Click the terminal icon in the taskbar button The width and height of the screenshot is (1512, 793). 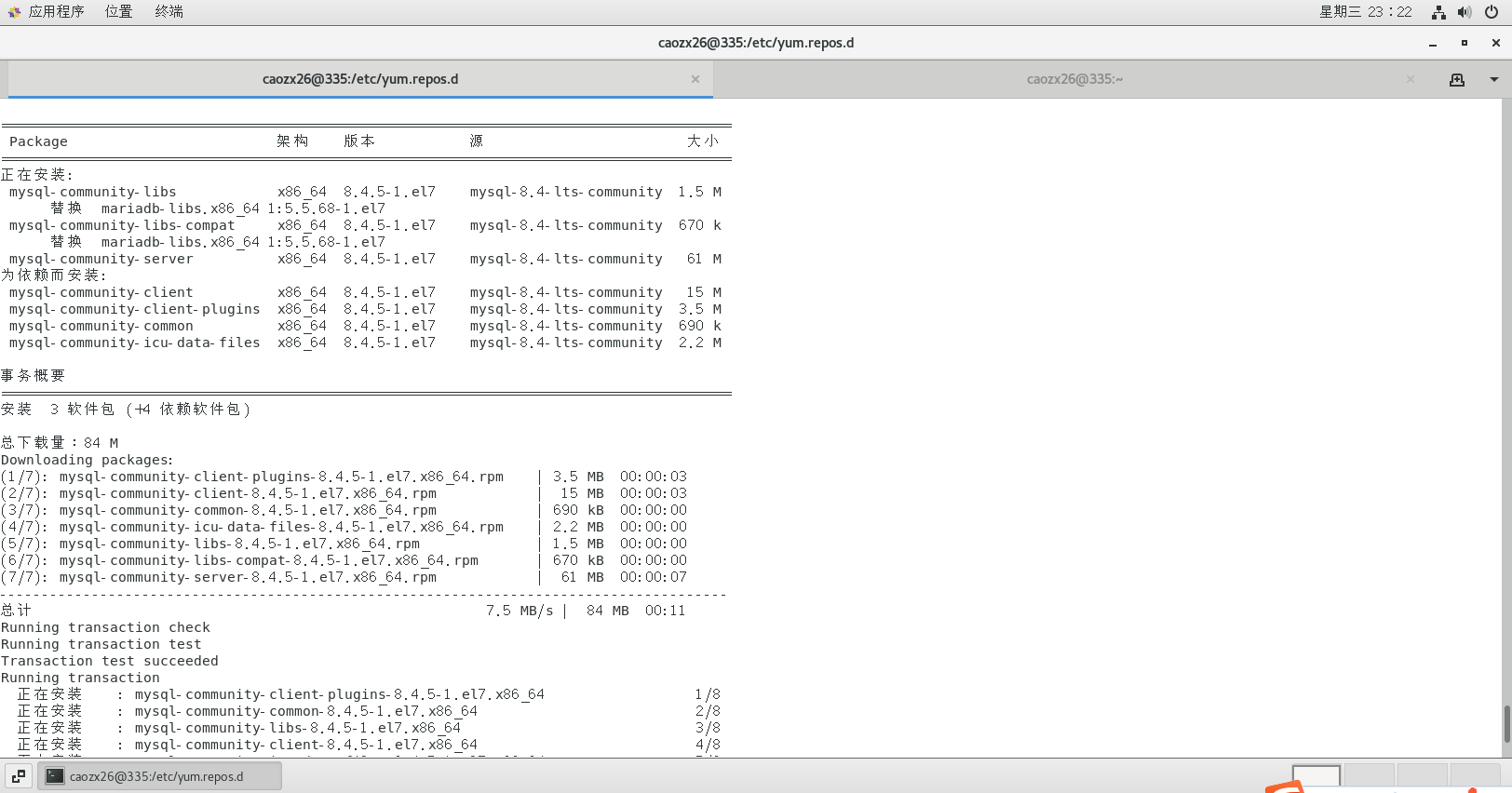(55, 776)
